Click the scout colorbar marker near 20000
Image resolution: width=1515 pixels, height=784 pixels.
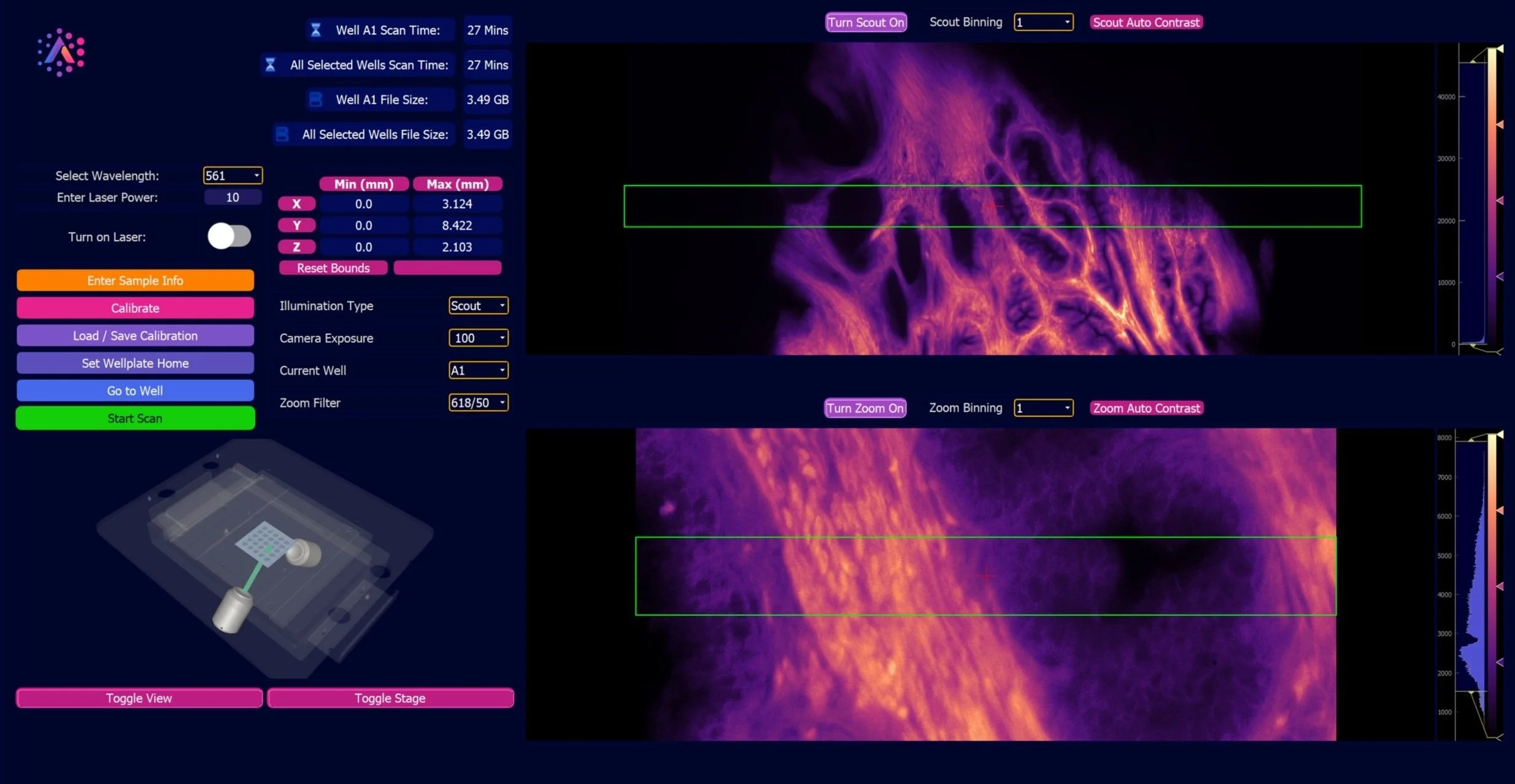coord(1499,201)
